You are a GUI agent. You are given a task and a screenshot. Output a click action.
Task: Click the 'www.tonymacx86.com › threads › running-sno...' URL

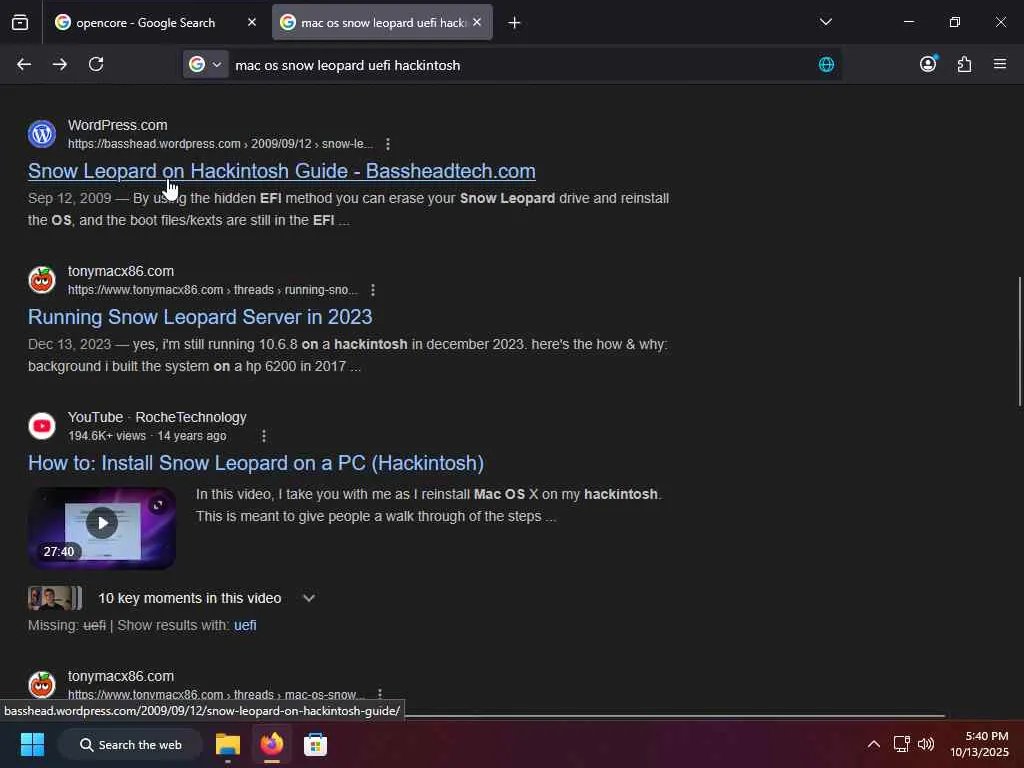[x=213, y=289]
